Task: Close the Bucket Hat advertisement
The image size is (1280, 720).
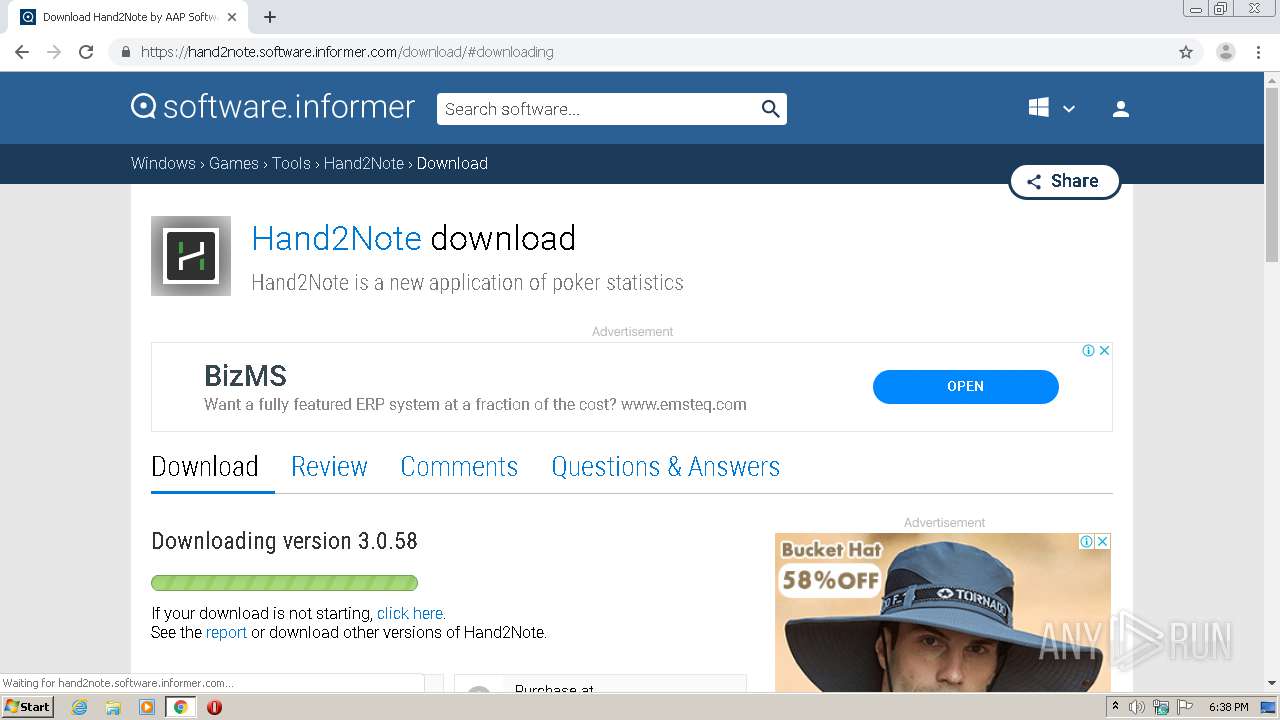Action: click(1102, 541)
